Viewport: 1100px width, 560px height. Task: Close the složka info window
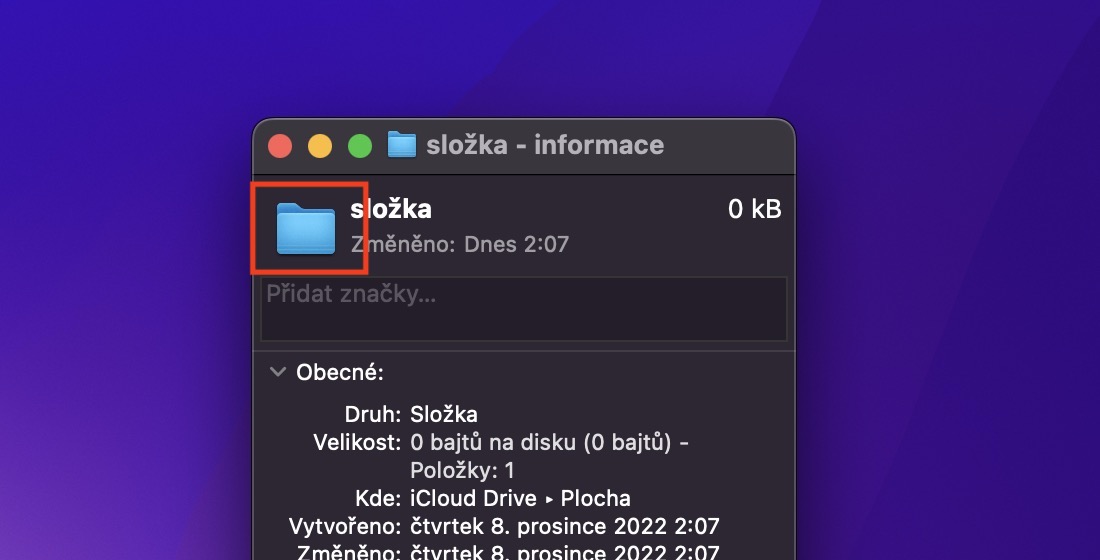(x=280, y=146)
